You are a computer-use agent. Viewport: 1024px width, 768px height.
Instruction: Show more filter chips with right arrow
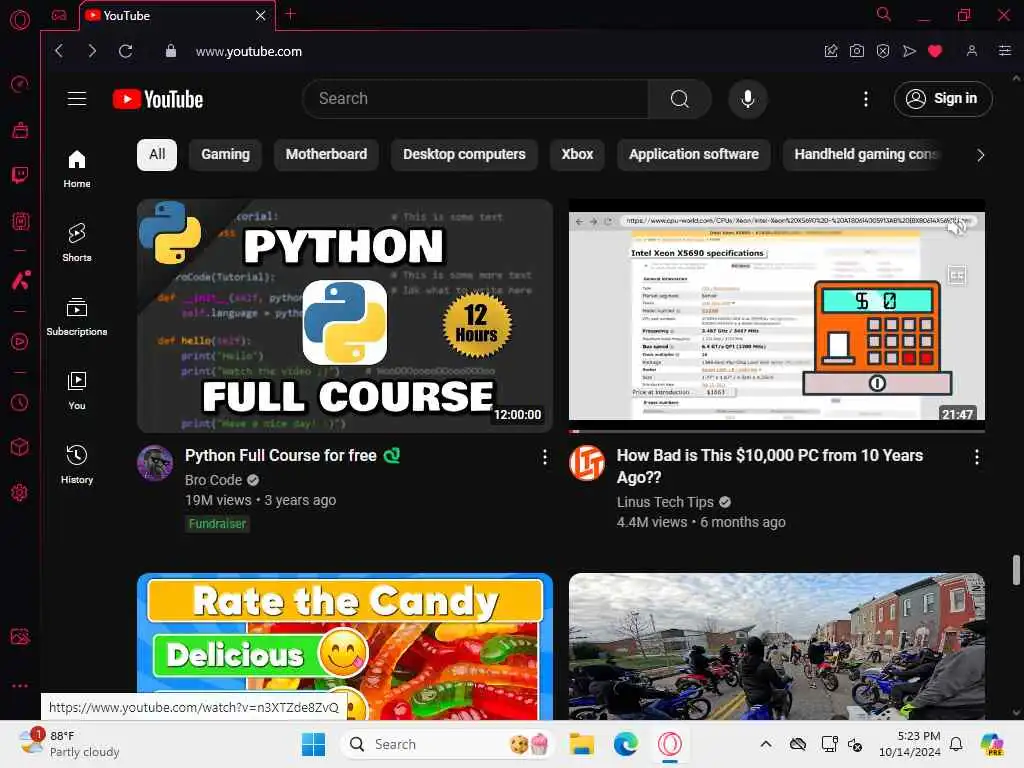980,155
